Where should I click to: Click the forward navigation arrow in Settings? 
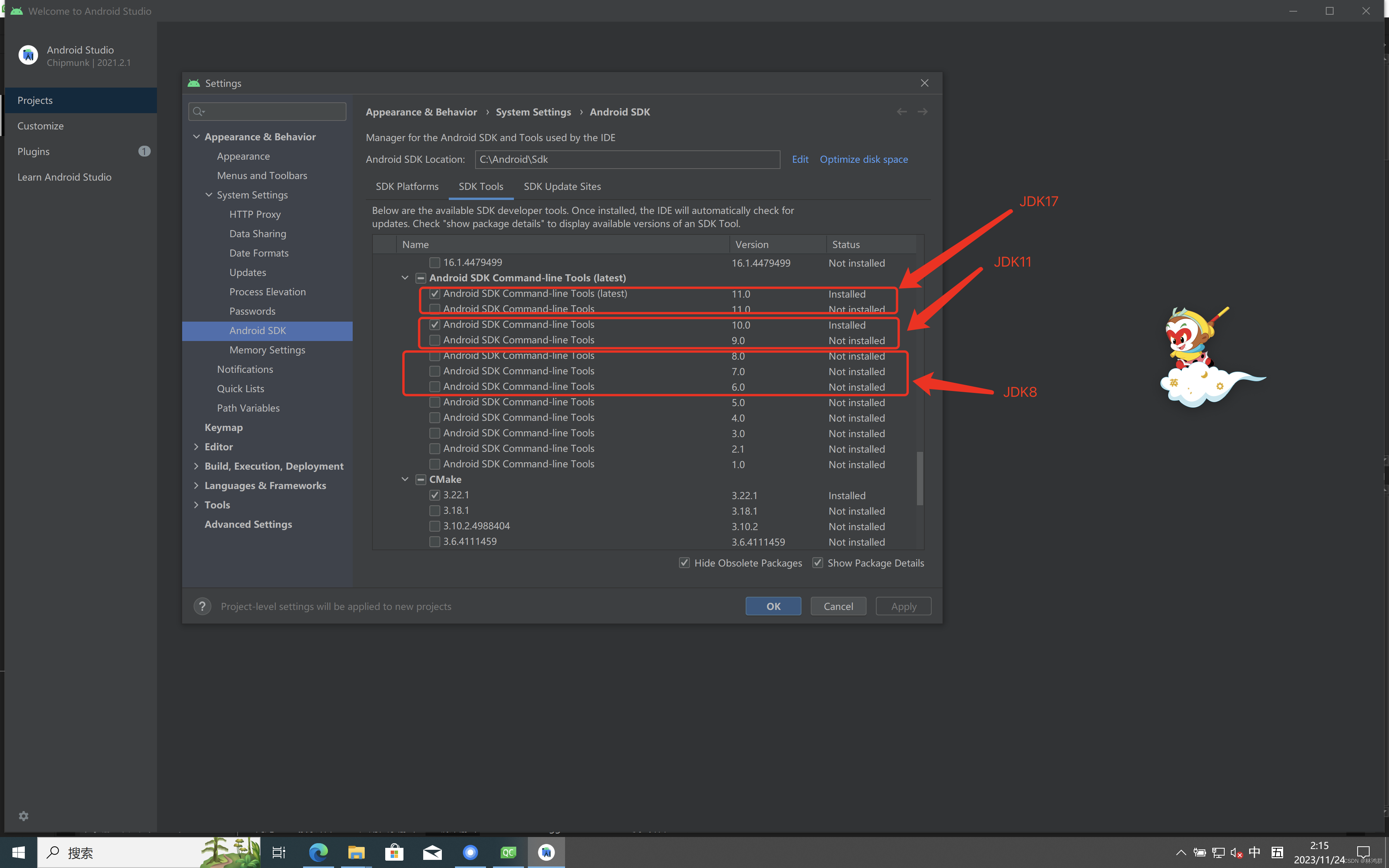[922, 112]
